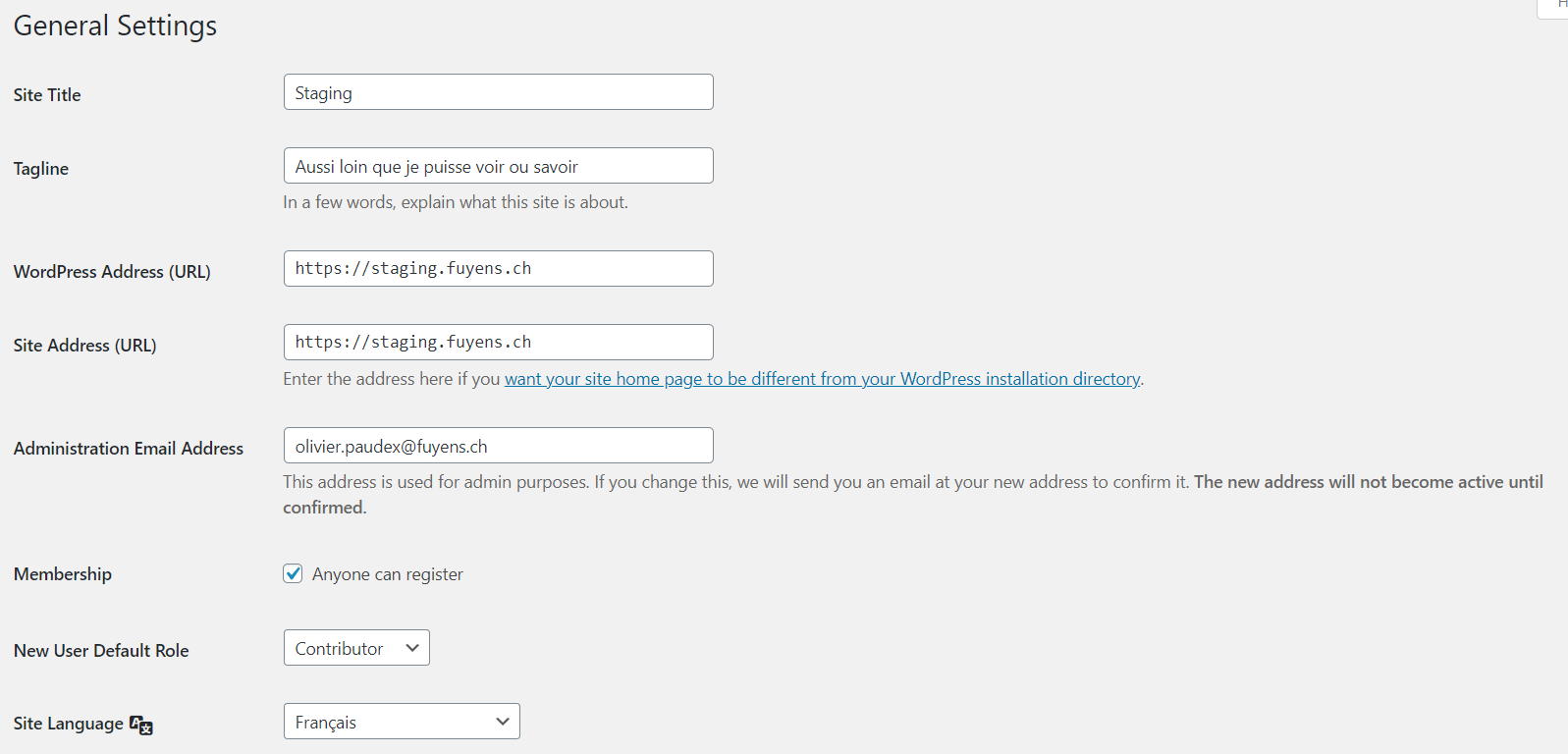Click the Tagline label

41,169
